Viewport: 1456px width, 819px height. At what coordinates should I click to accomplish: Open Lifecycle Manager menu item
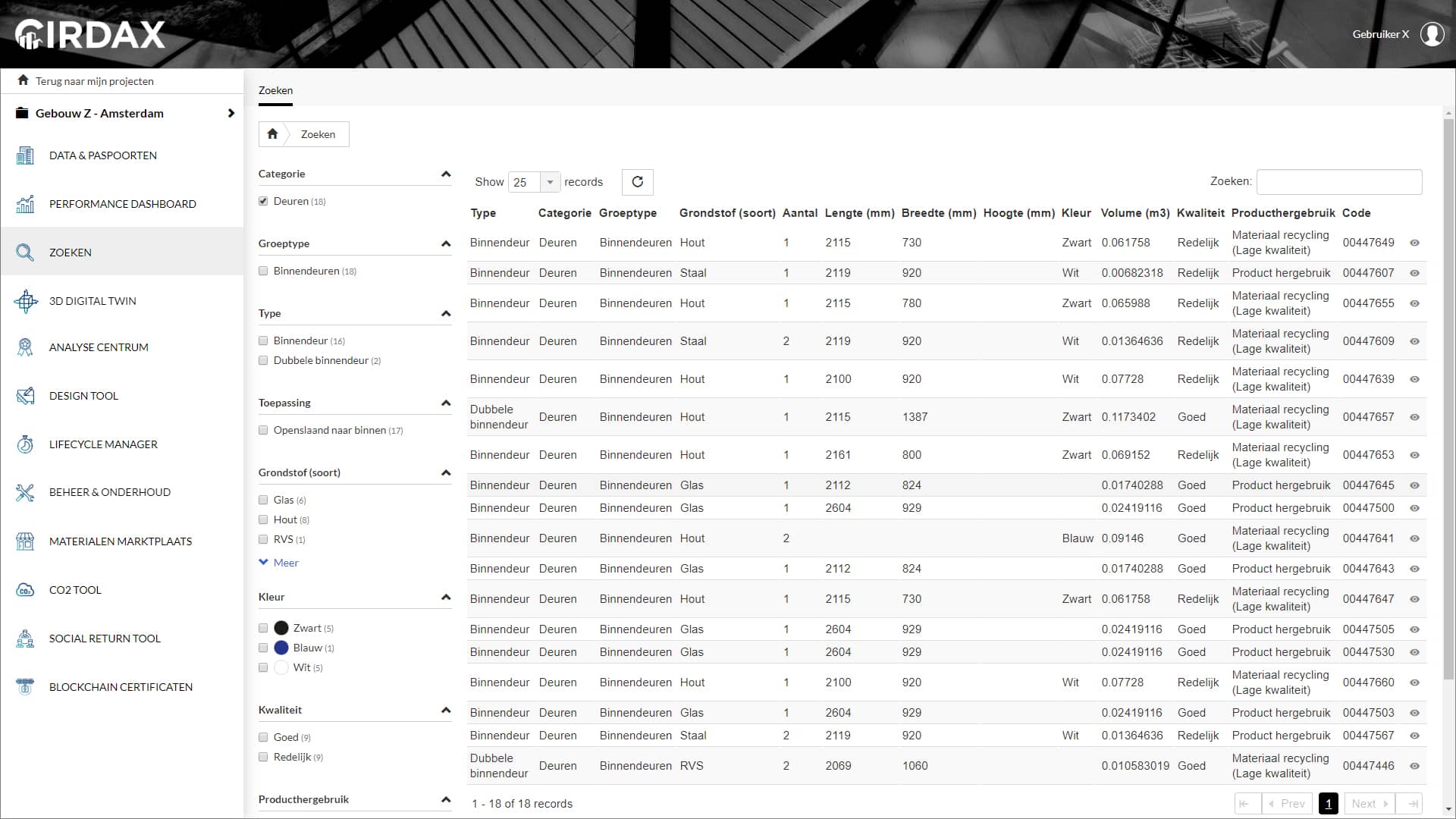(x=122, y=444)
